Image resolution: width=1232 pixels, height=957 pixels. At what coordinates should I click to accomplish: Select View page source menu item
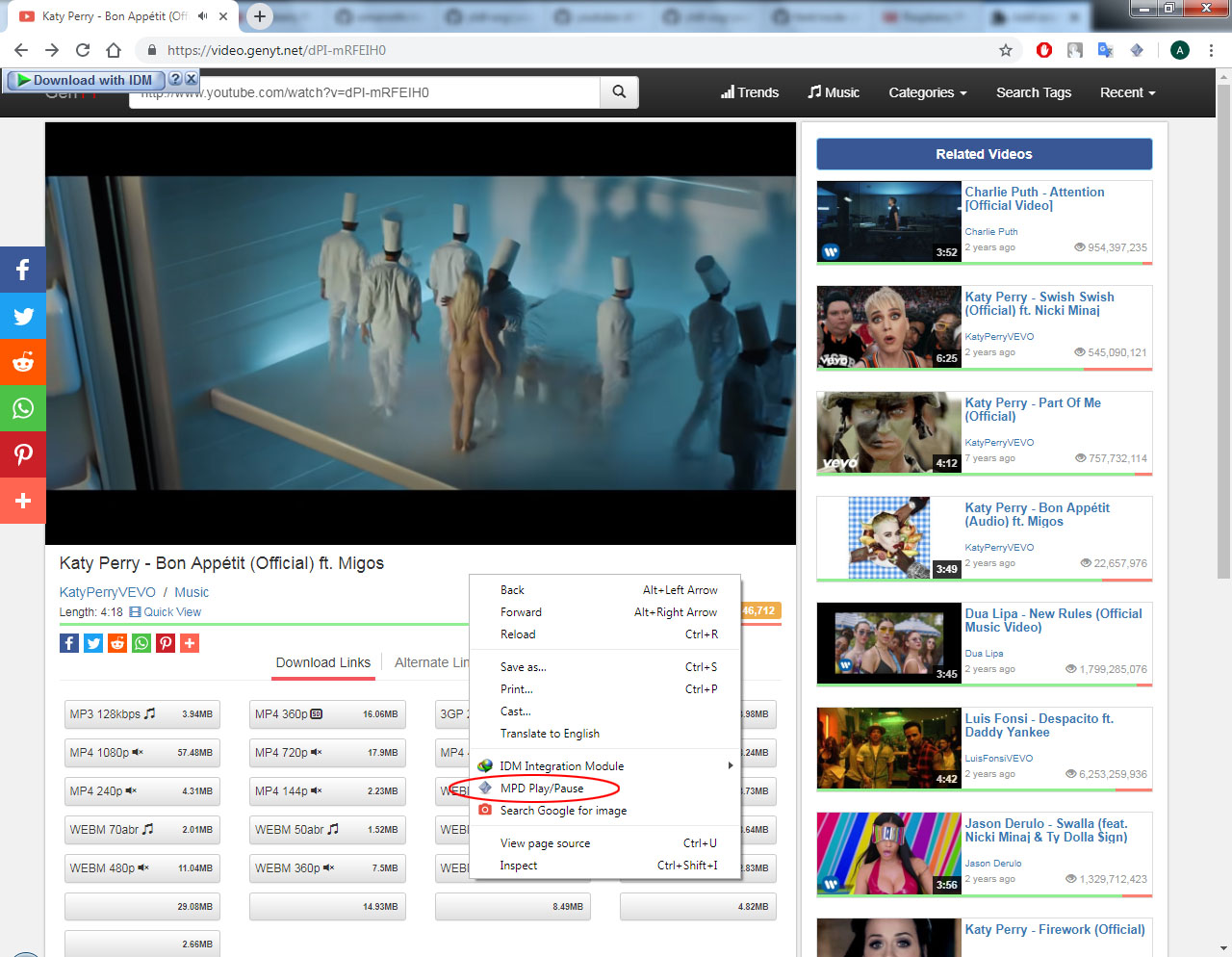coord(605,843)
